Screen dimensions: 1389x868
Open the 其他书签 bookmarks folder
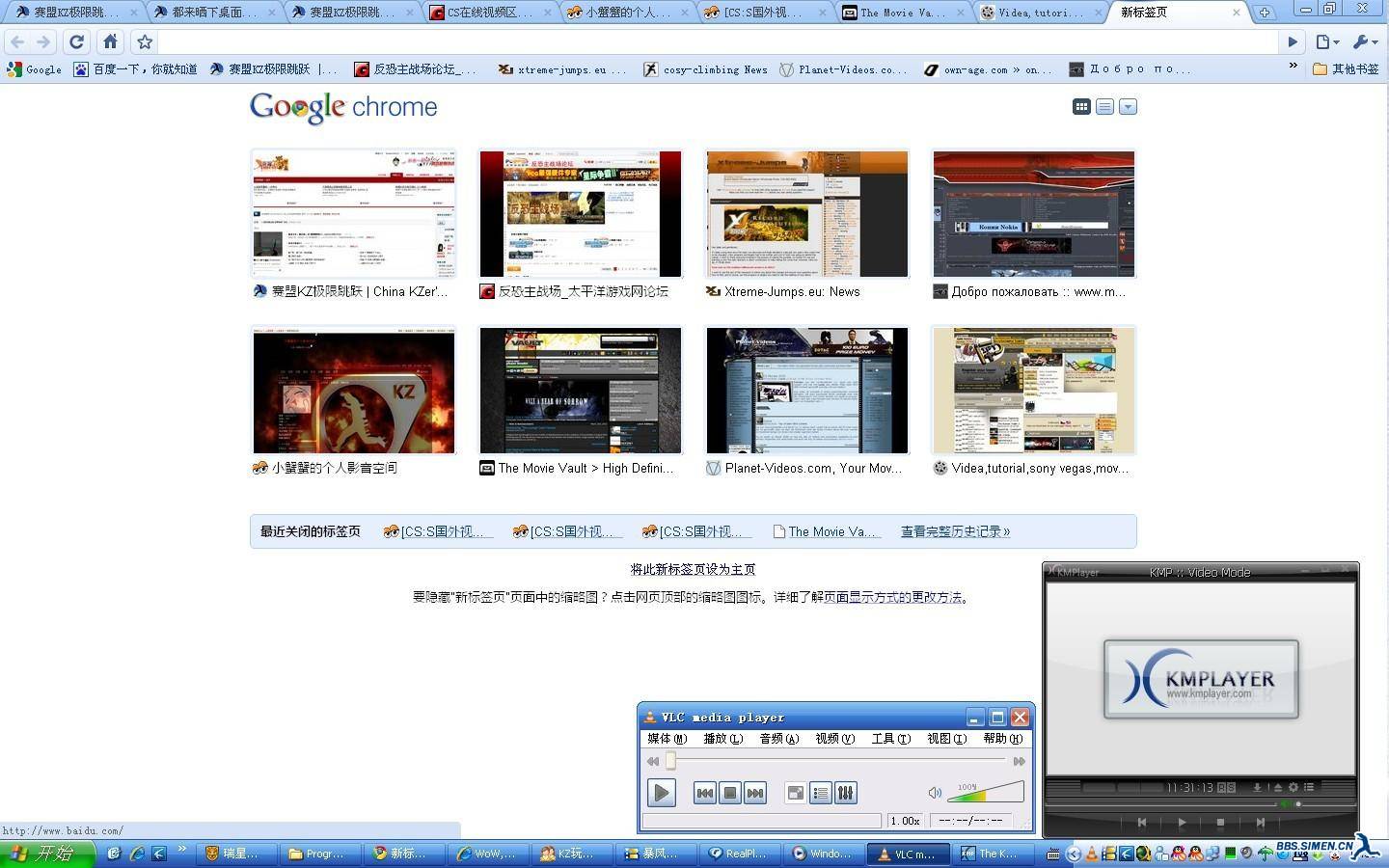click(1347, 69)
